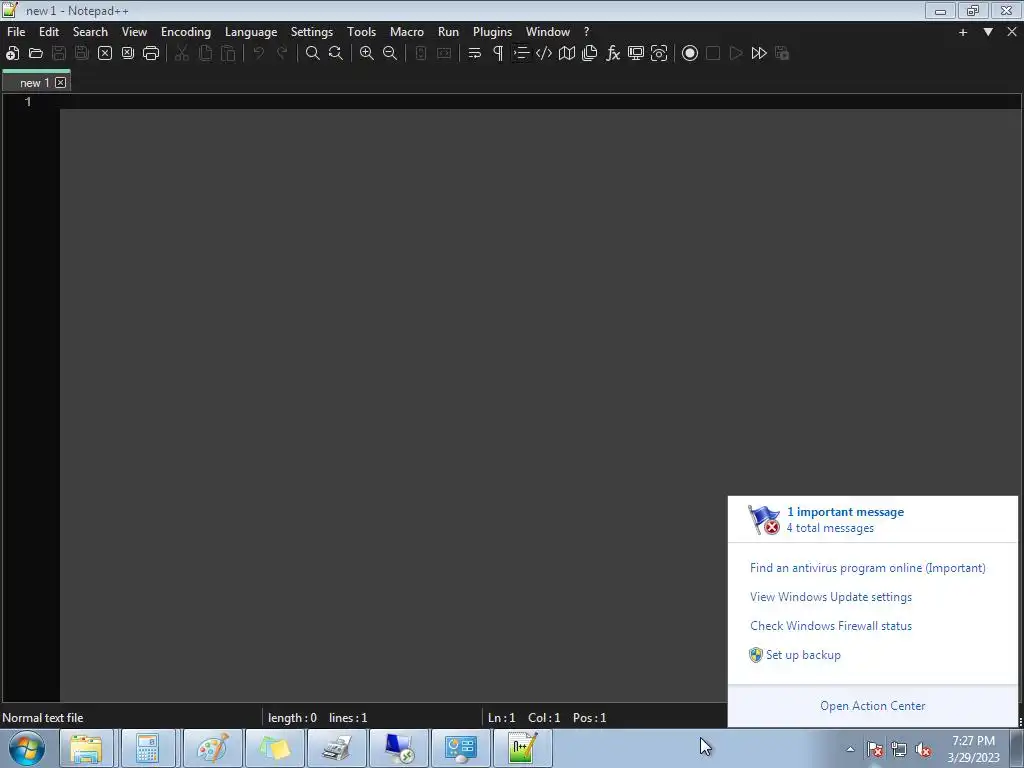Click Check Windows Firewall status
This screenshot has height=768, width=1024.
coord(831,626)
